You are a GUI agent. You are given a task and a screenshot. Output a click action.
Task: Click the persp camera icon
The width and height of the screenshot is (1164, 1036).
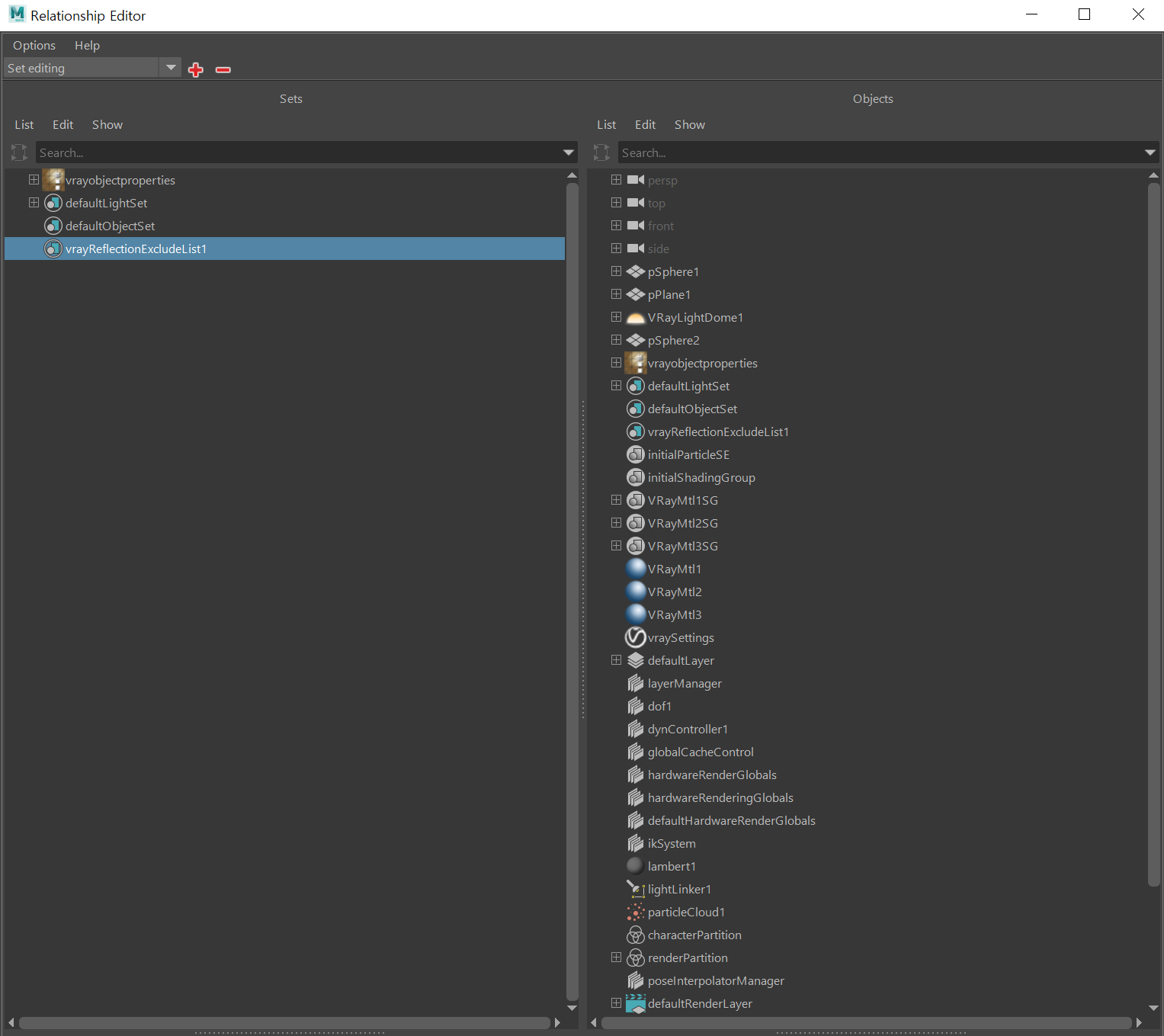point(636,180)
